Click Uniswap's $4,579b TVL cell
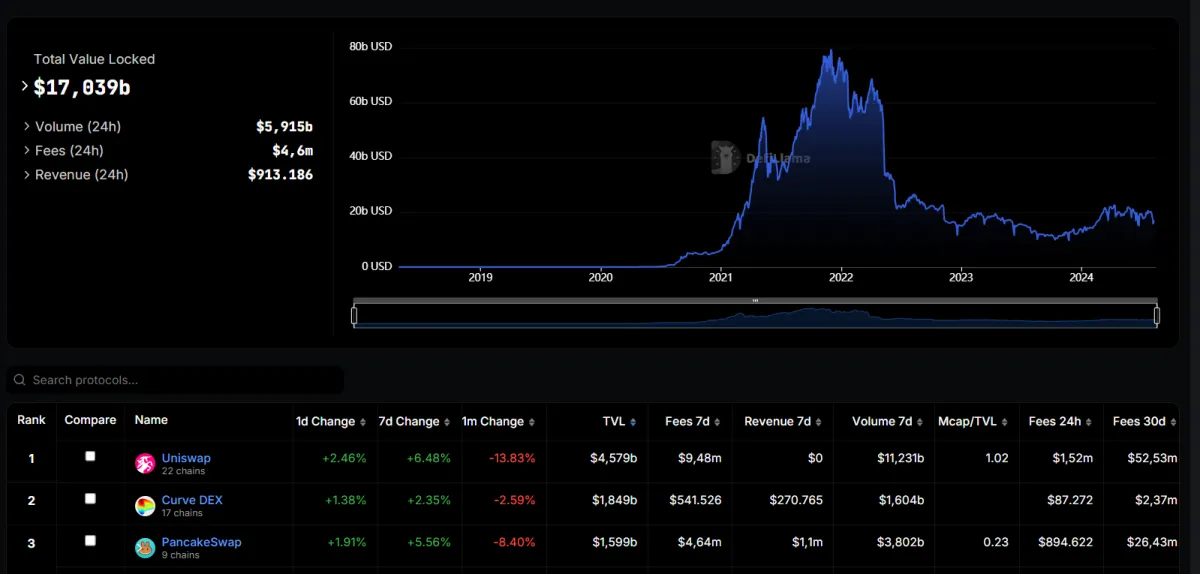This screenshot has width=1200, height=574. [x=613, y=458]
